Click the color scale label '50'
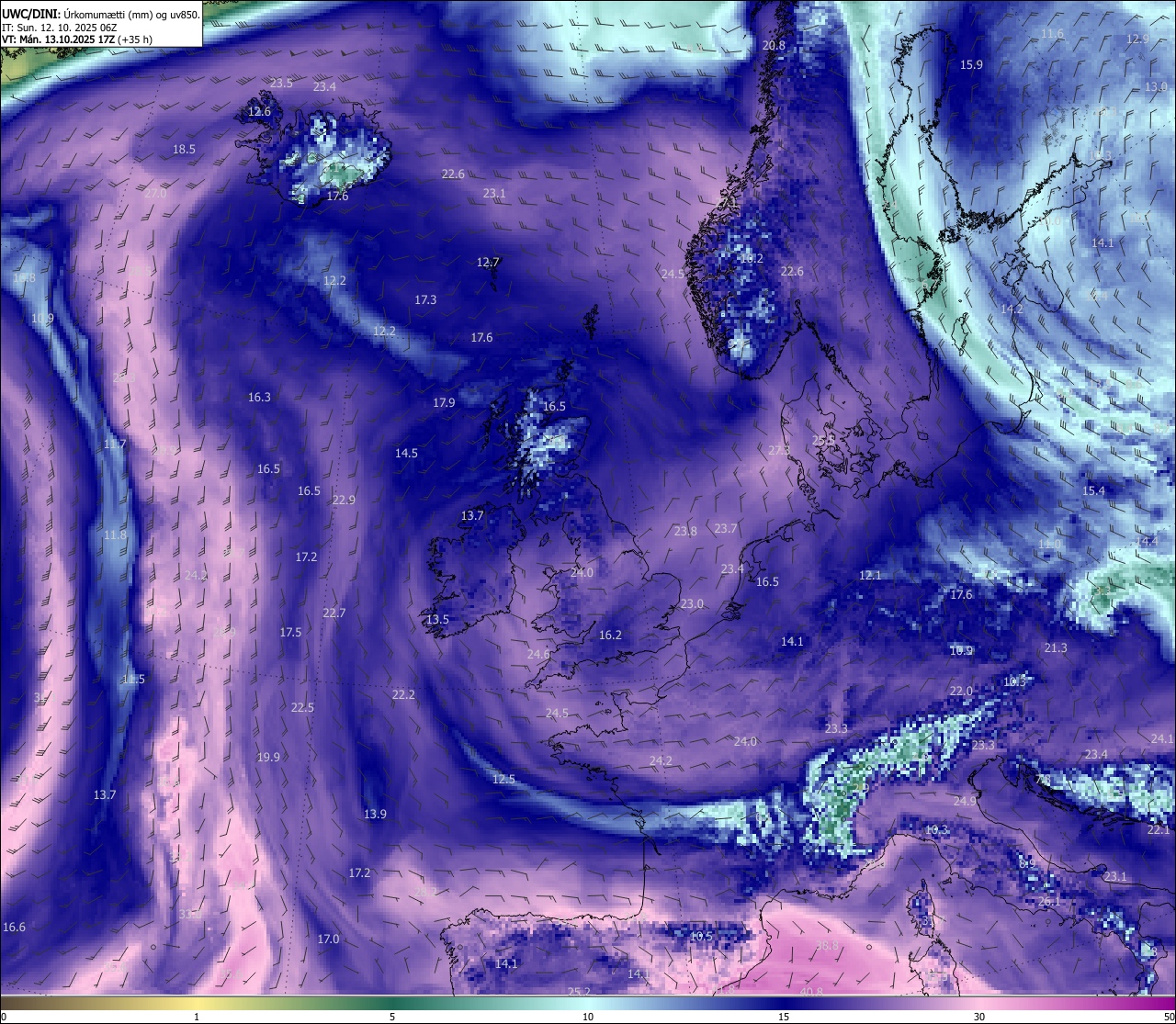Screen dimensions: 1176x1024 point(1169,1017)
